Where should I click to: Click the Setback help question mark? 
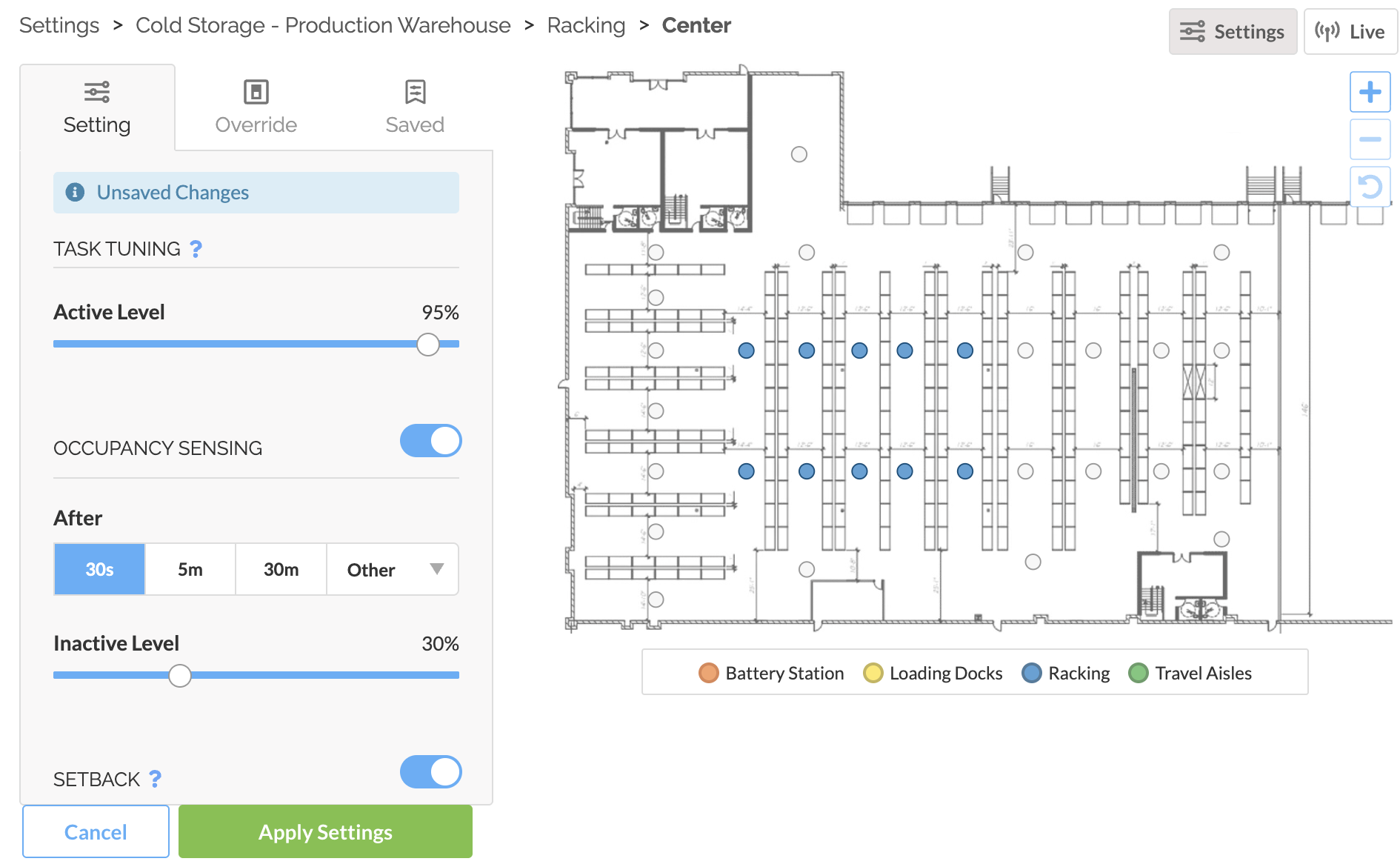(x=155, y=779)
